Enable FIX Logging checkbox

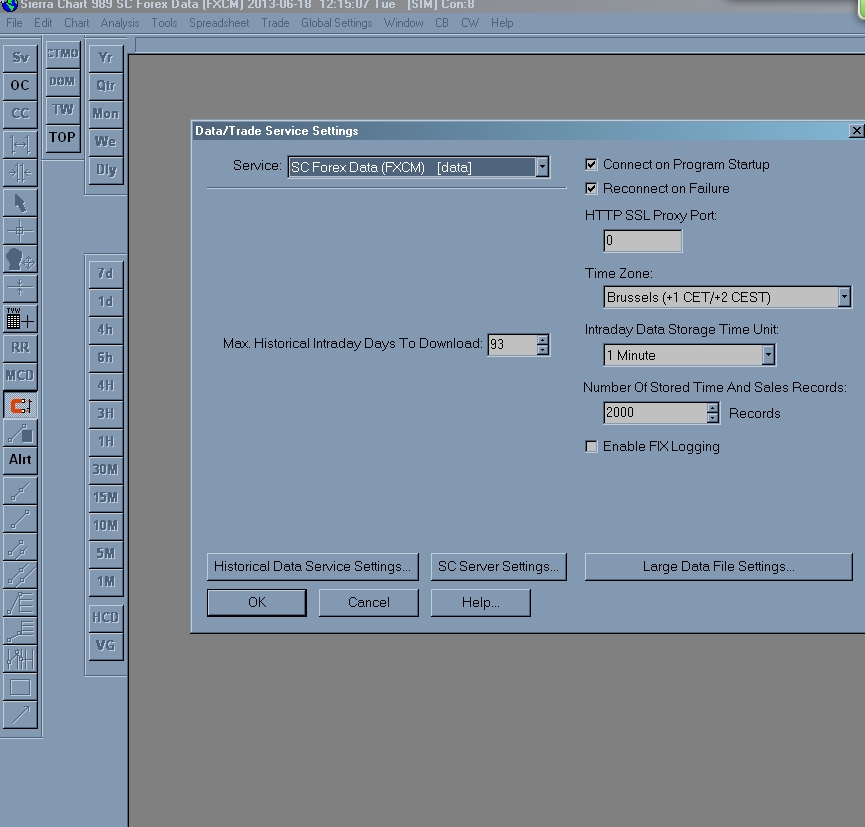(591, 446)
